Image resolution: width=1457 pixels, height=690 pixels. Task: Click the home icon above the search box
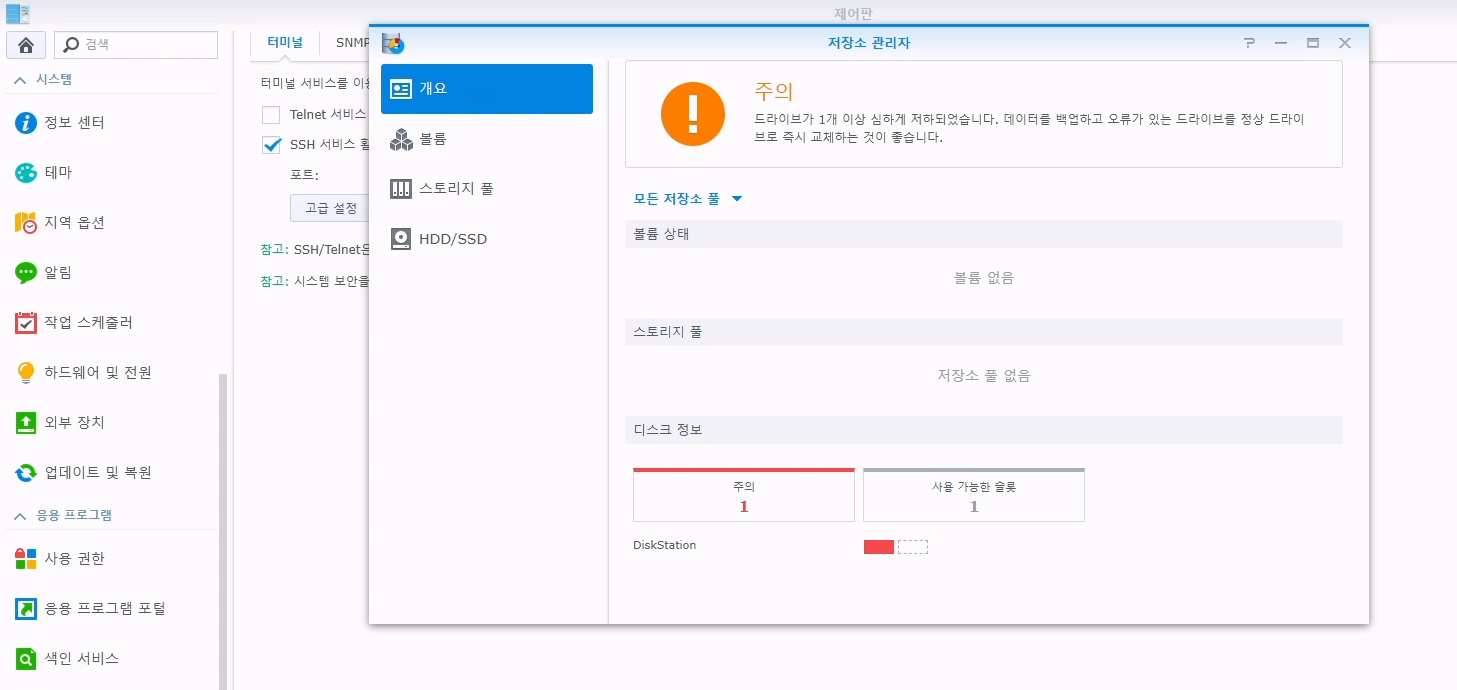coord(26,44)
